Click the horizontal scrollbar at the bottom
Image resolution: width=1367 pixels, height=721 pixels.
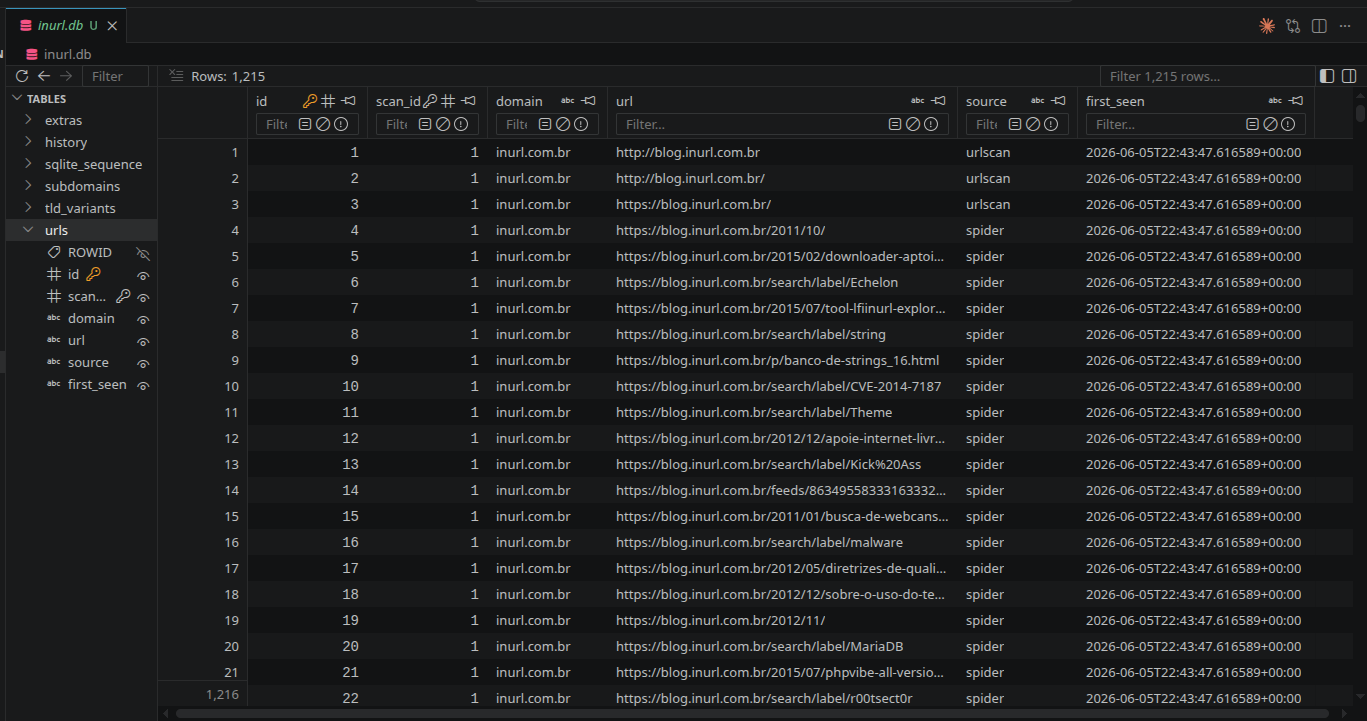point(752,714)
